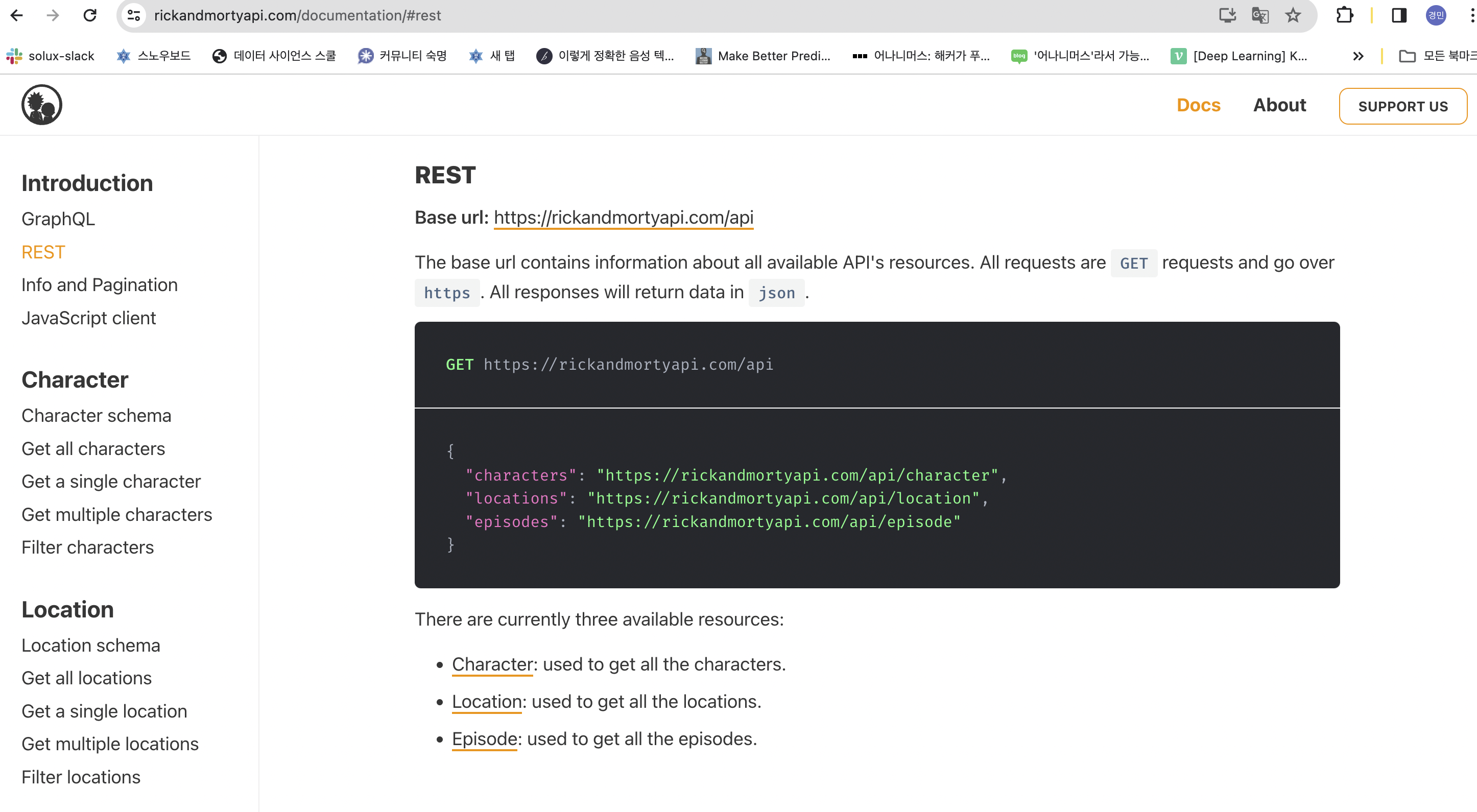Open Google Translate for this page
Viewport: 1477px width, 812px height.
(1260, 15)
